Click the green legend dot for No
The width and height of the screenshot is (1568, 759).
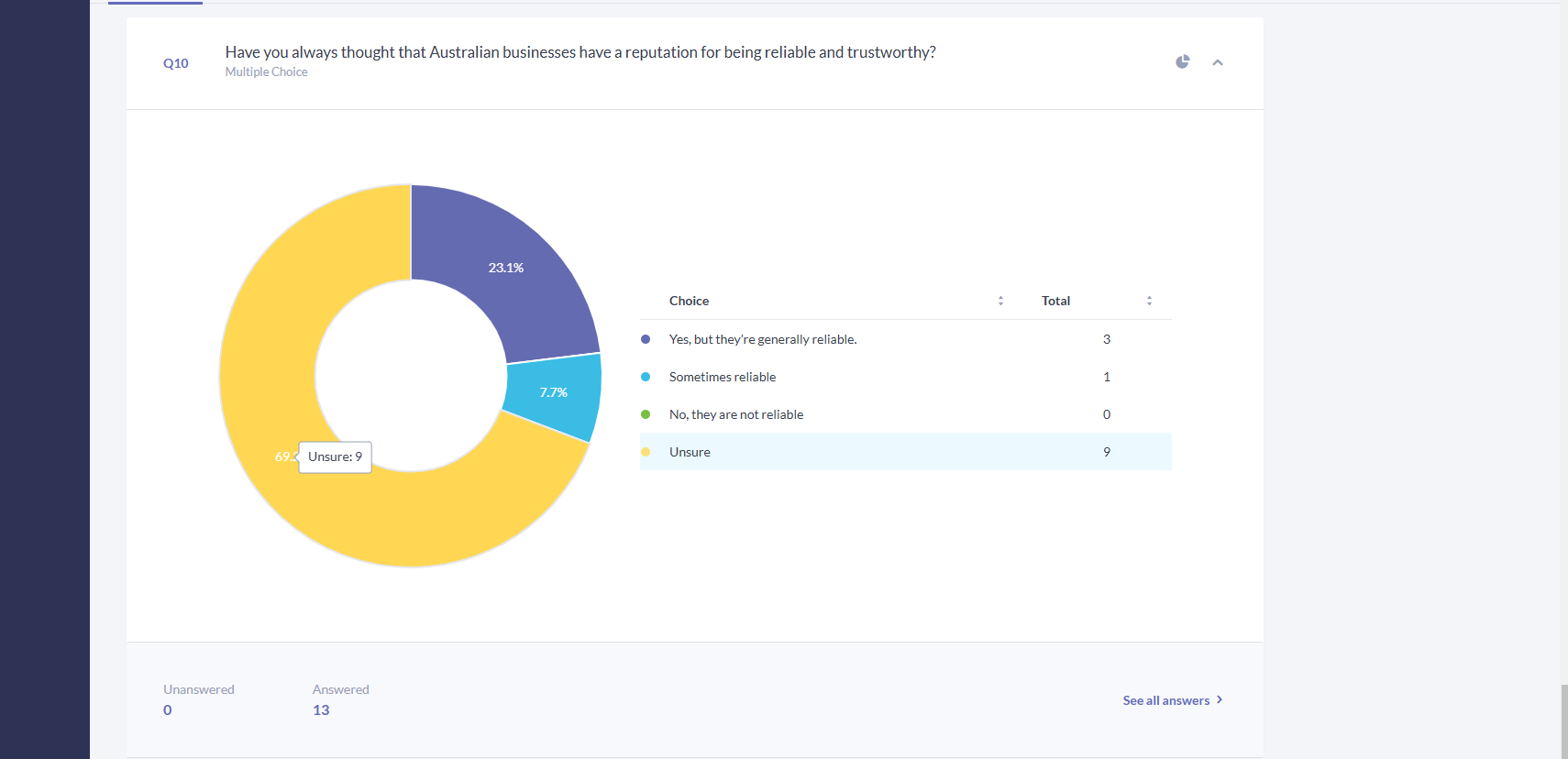pos(646,414)
